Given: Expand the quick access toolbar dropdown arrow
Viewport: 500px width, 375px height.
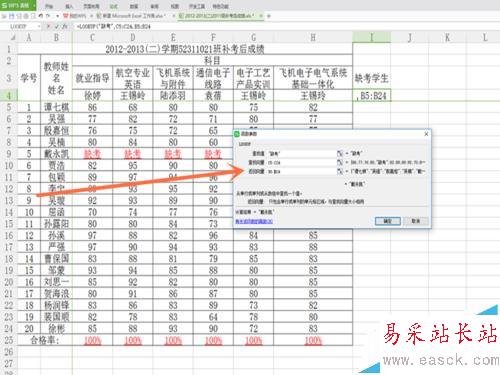Looking at the screenshot, I should pos(57,16).
